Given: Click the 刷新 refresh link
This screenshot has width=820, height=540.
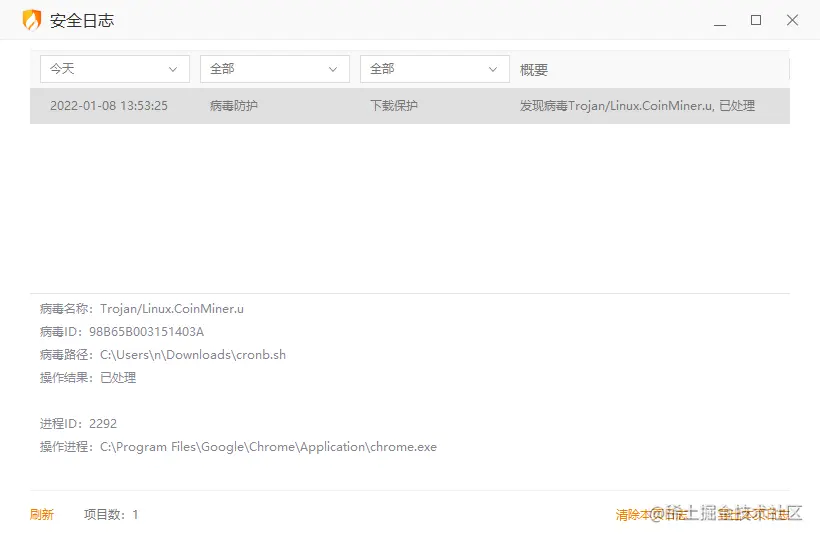Looking at the screenshot, I should click(42, 514).
